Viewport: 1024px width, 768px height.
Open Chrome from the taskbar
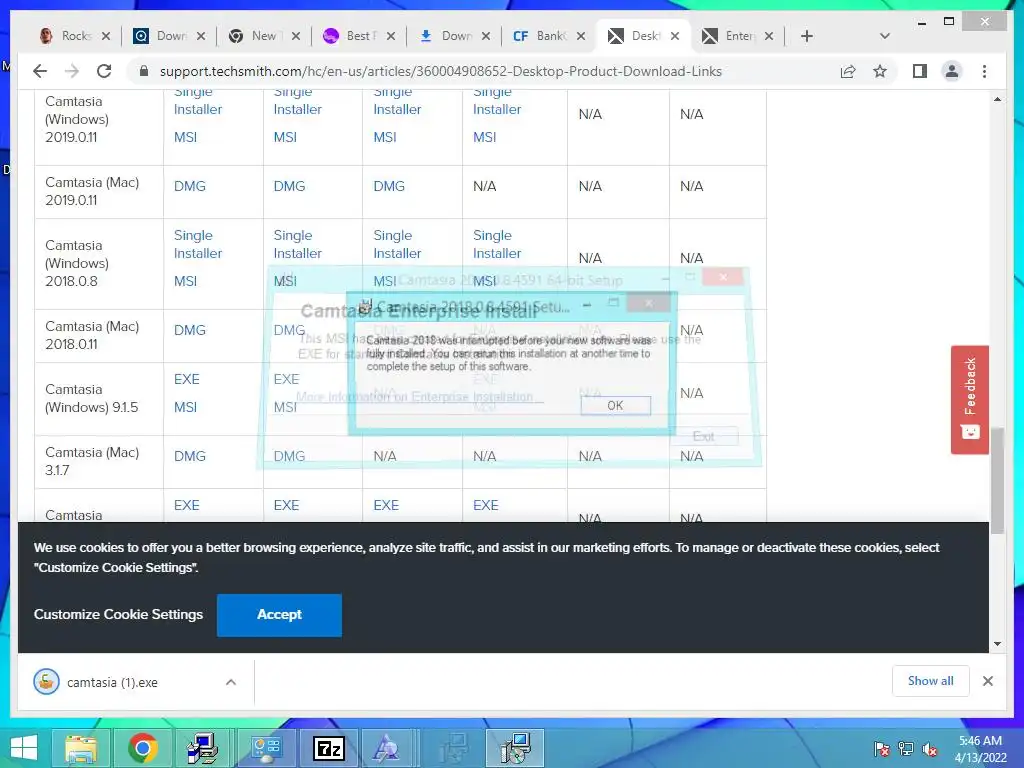[142, 748]
